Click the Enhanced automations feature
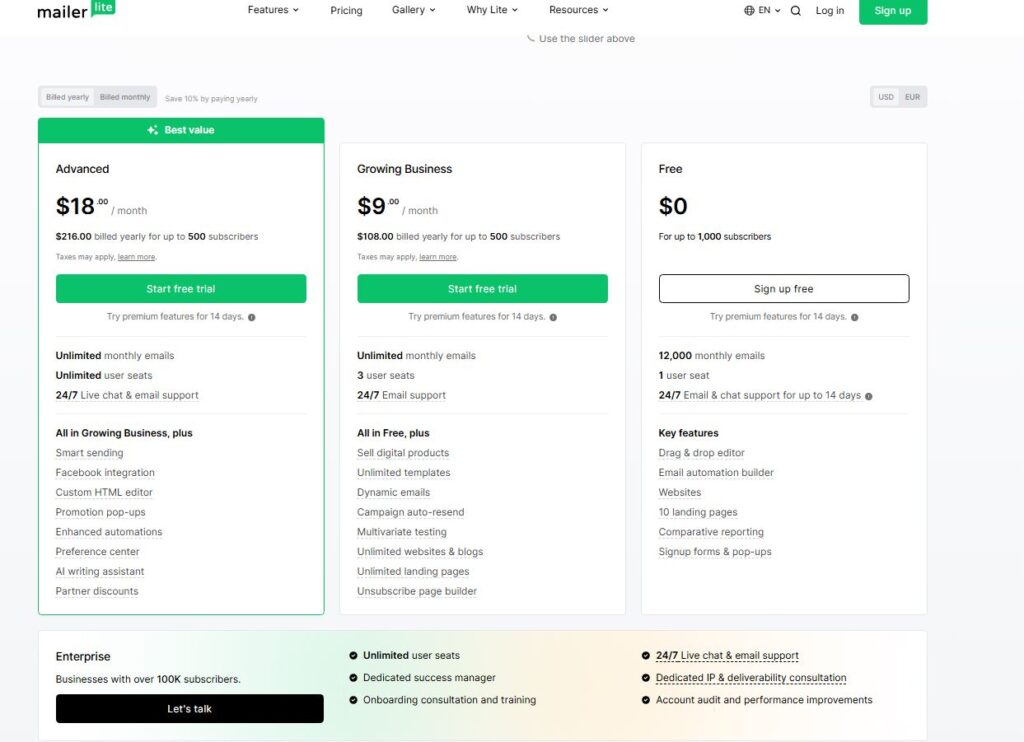 coord(109,532)
